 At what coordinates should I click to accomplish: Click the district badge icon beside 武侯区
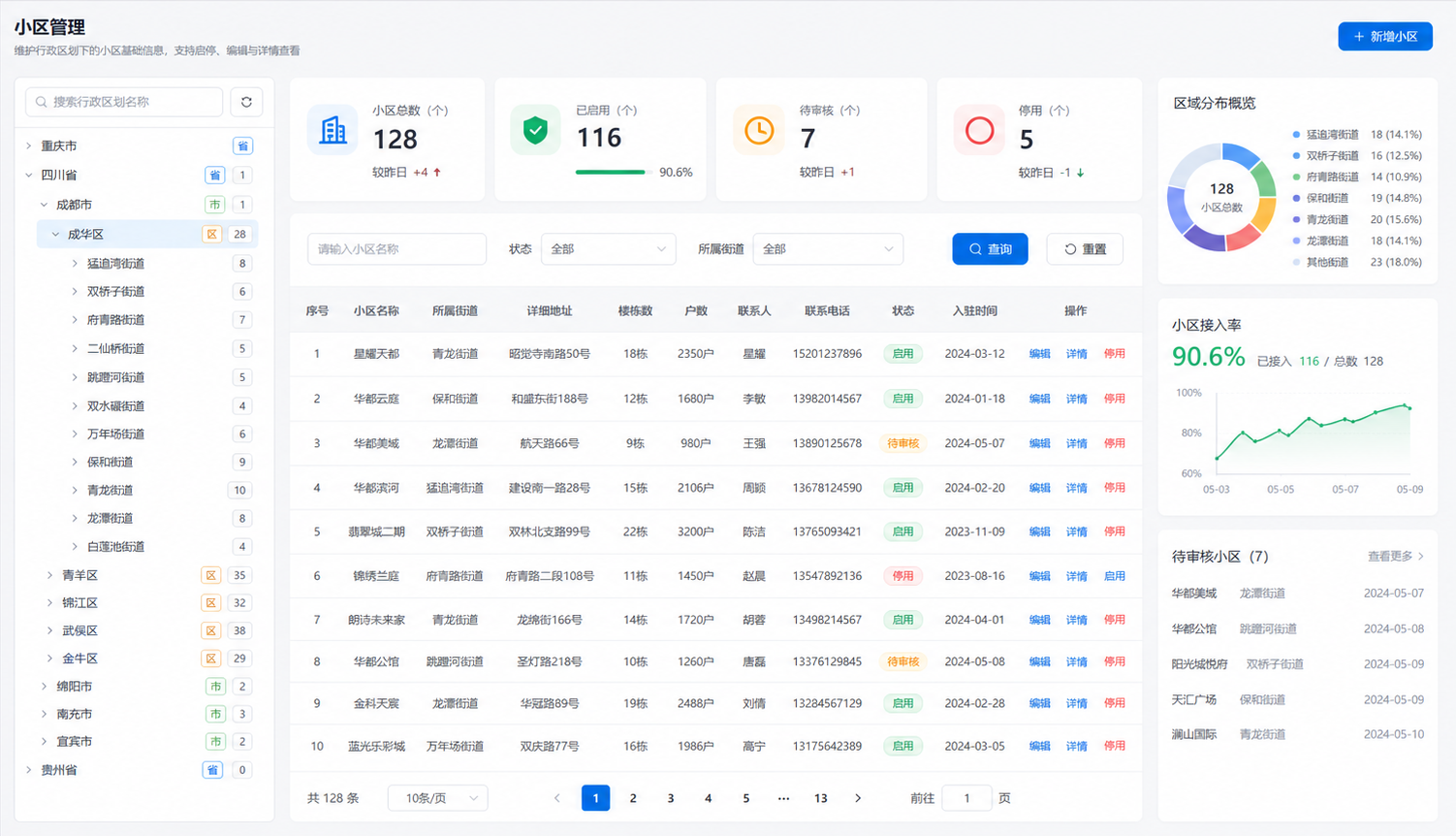(211, 630)
